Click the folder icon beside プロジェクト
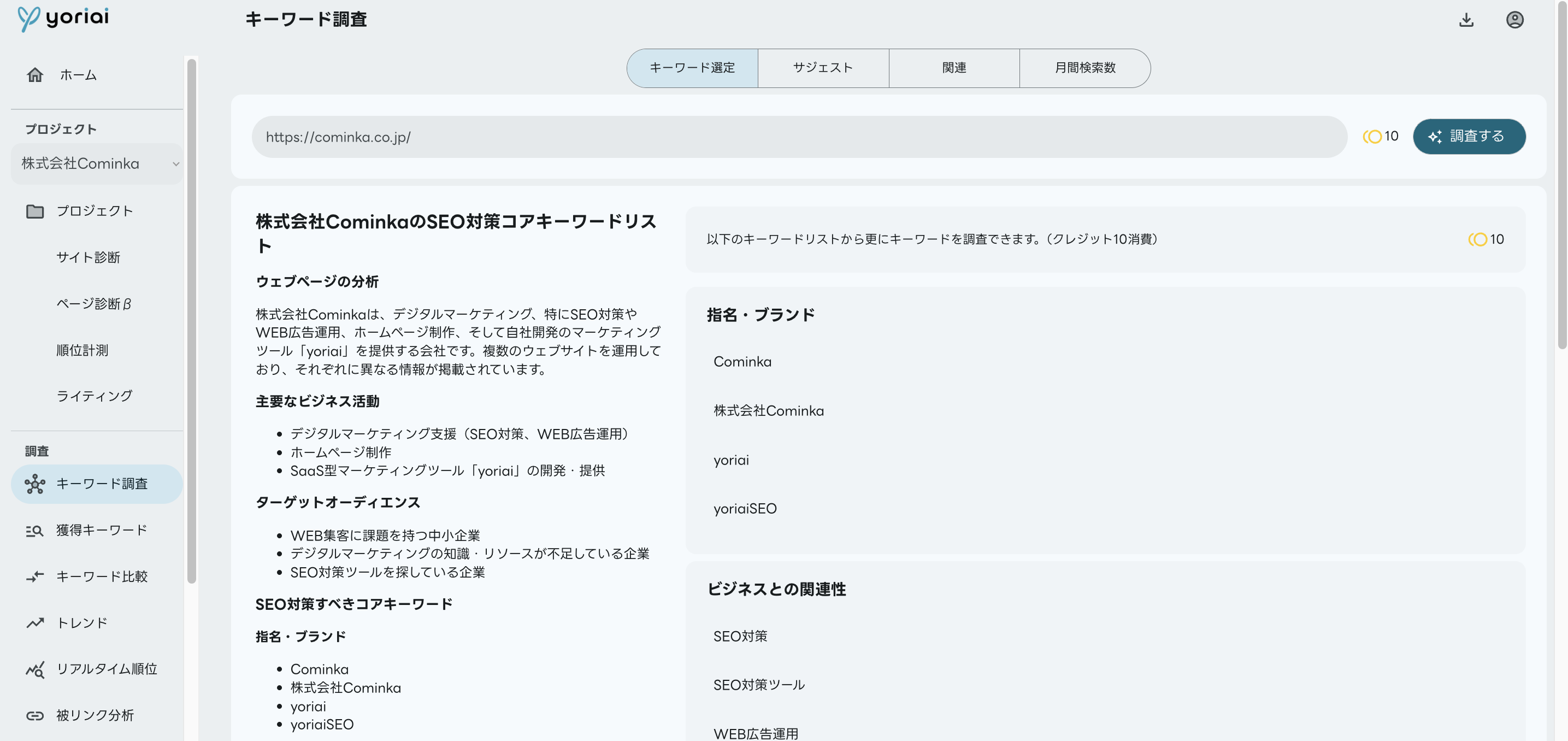Screen dimensions: 1568x741 click(36, 211)
